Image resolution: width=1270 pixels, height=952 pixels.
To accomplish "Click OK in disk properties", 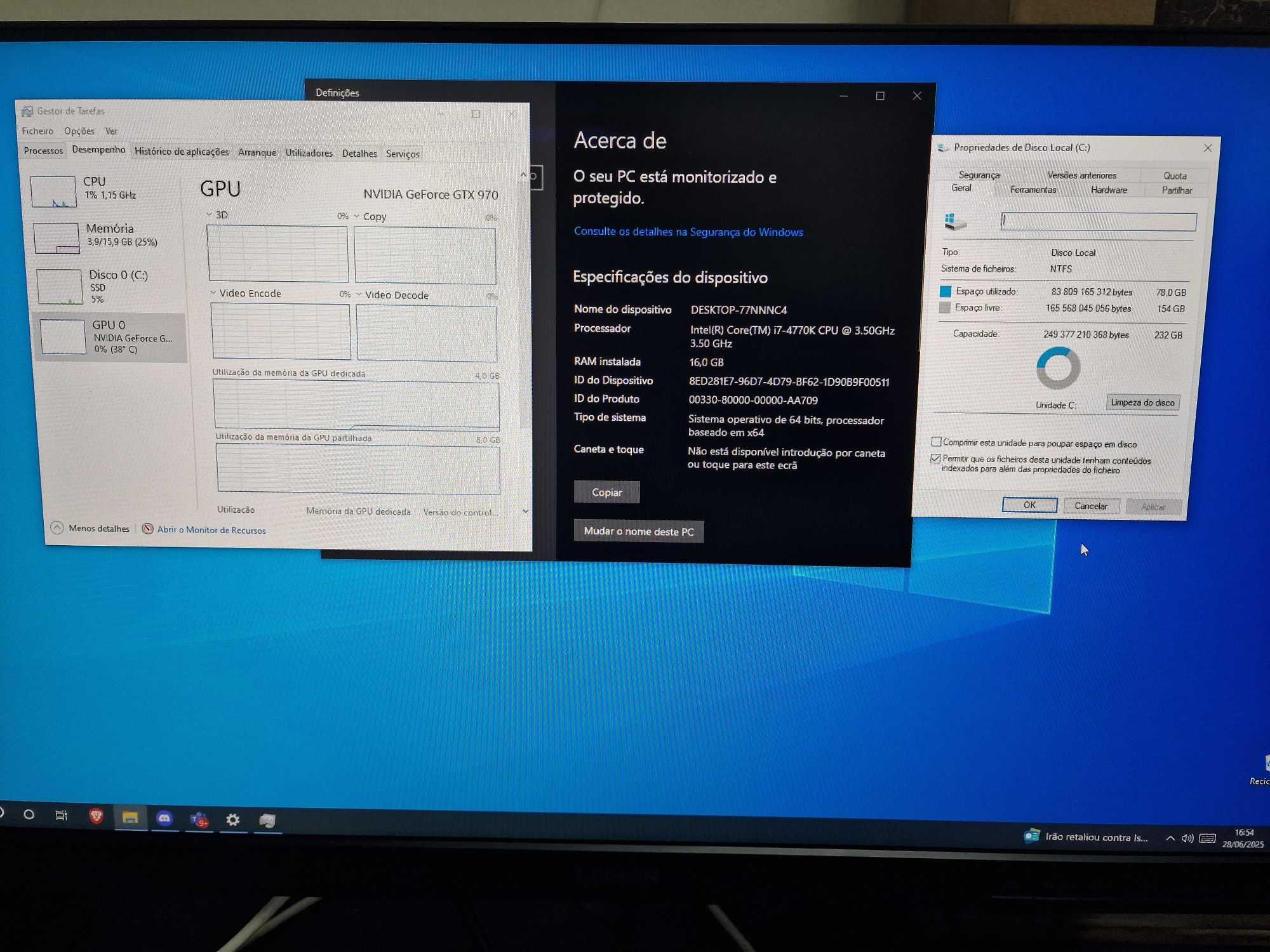I will 1029,505.
